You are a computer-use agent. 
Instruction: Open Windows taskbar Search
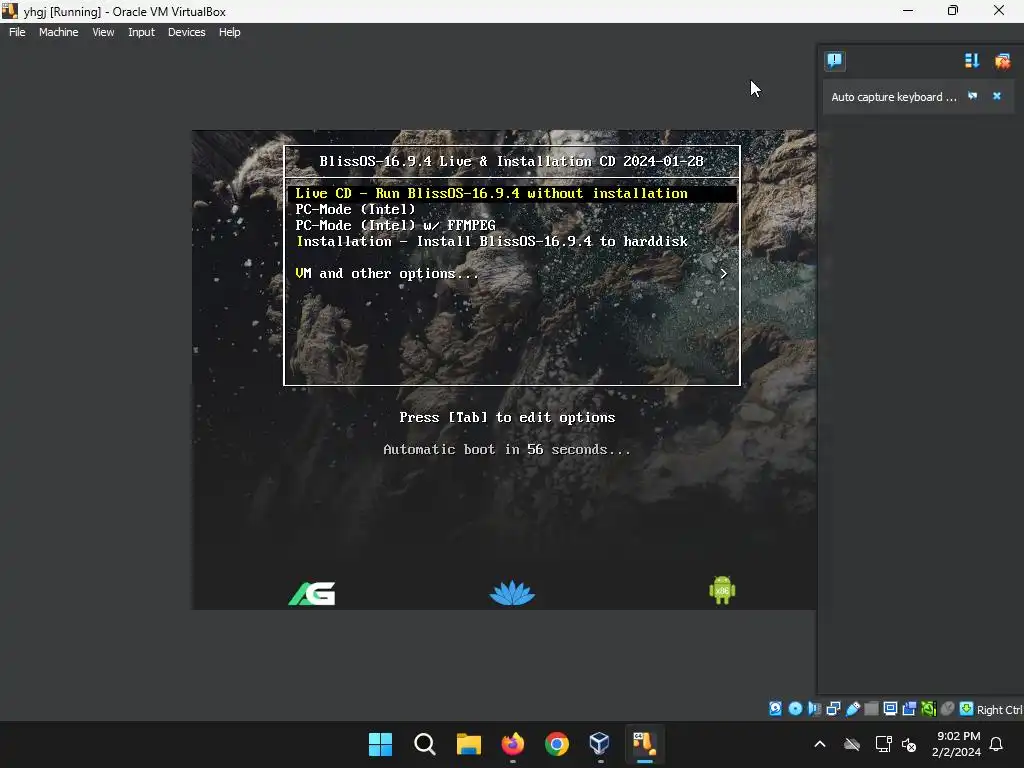pos(424,744)
